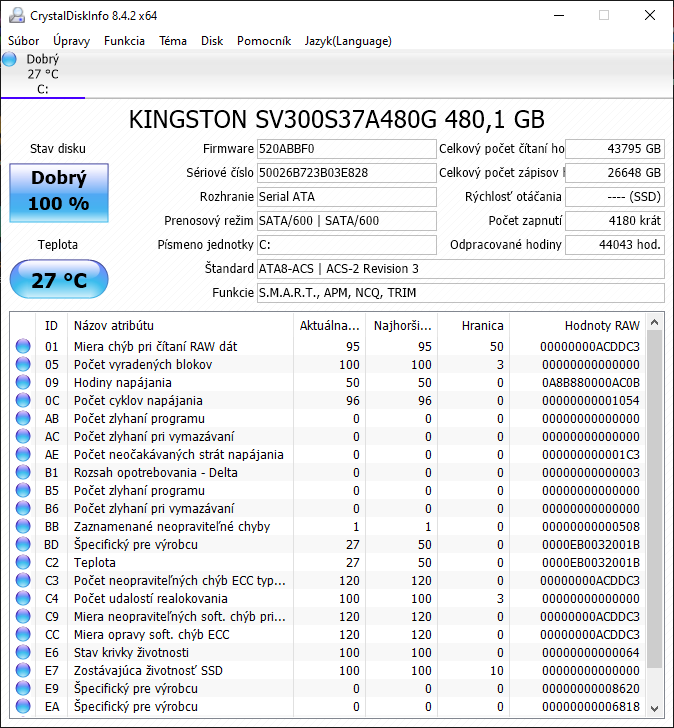Select the Dobrý 27 °C C: disk tab
The width and height of the screenshot is (674, 728).
click(42, 74)
